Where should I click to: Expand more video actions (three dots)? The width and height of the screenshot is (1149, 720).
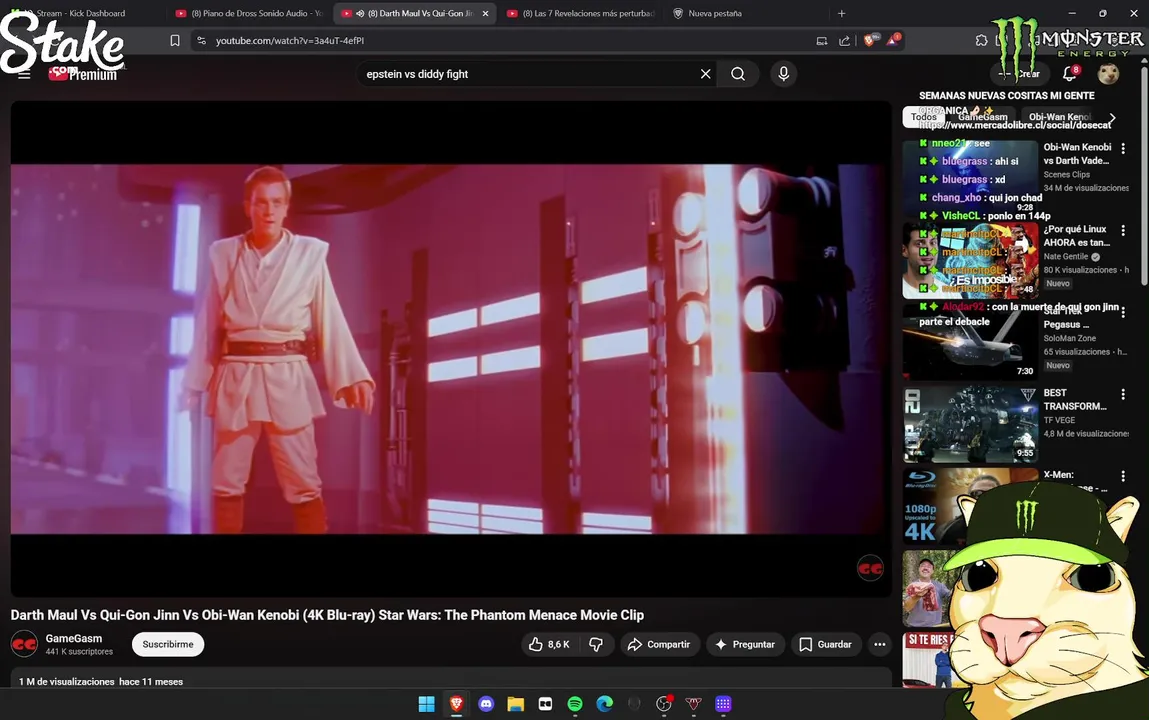click(879, 645)
